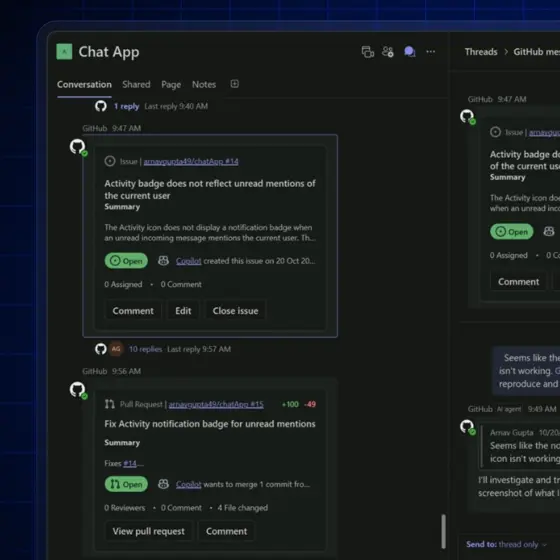Open the 1 reply thread link
Viewport: 560px width, 560px height.
coord(126,106)
